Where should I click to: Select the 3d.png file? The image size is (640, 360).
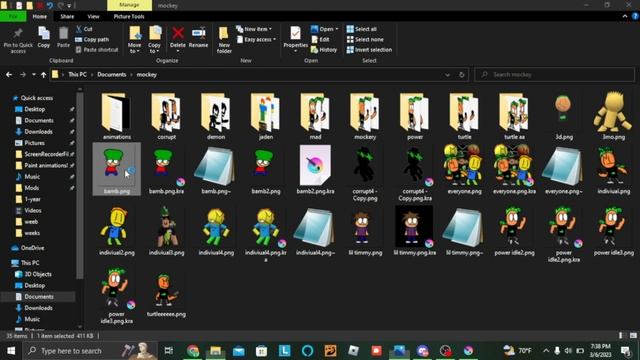coord(564,117)
